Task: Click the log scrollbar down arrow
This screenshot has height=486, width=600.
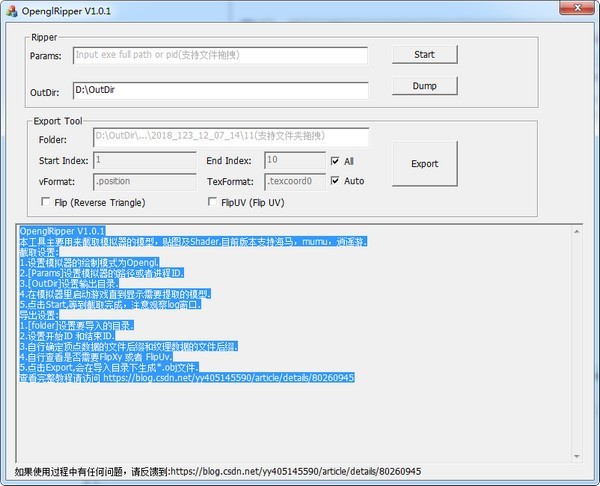Action: pyautogui.click(x=577, y=457)
